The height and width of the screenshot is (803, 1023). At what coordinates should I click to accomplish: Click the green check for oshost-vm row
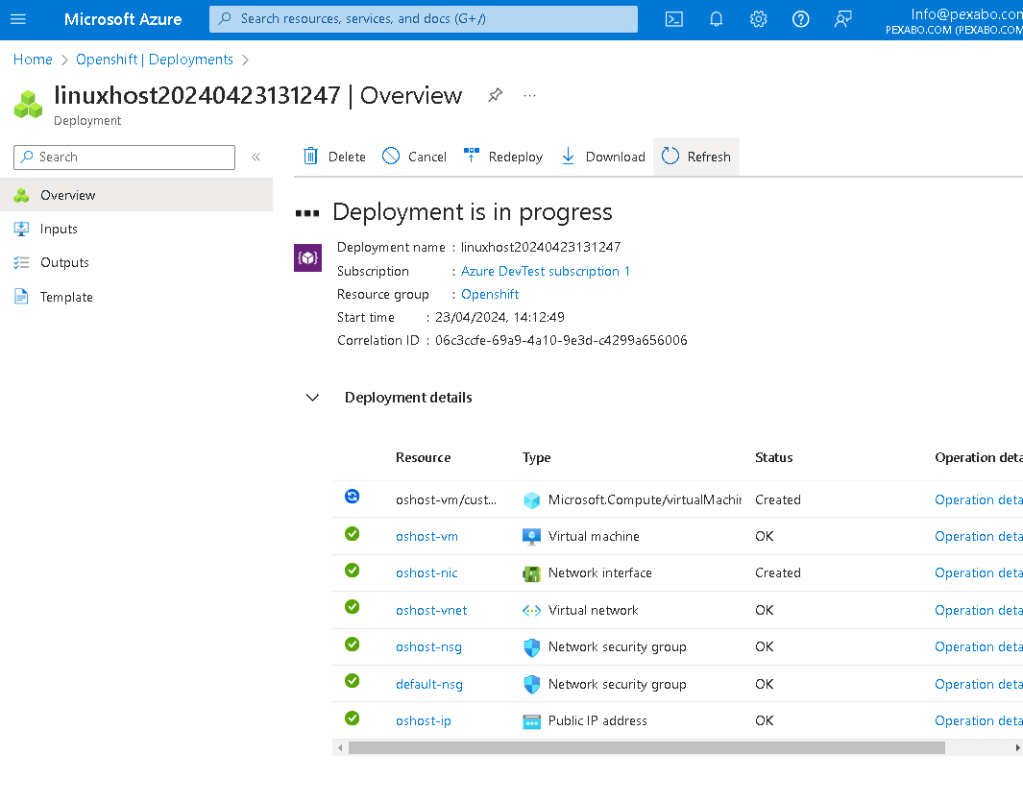pyautogui.click(x=352, y=534)
